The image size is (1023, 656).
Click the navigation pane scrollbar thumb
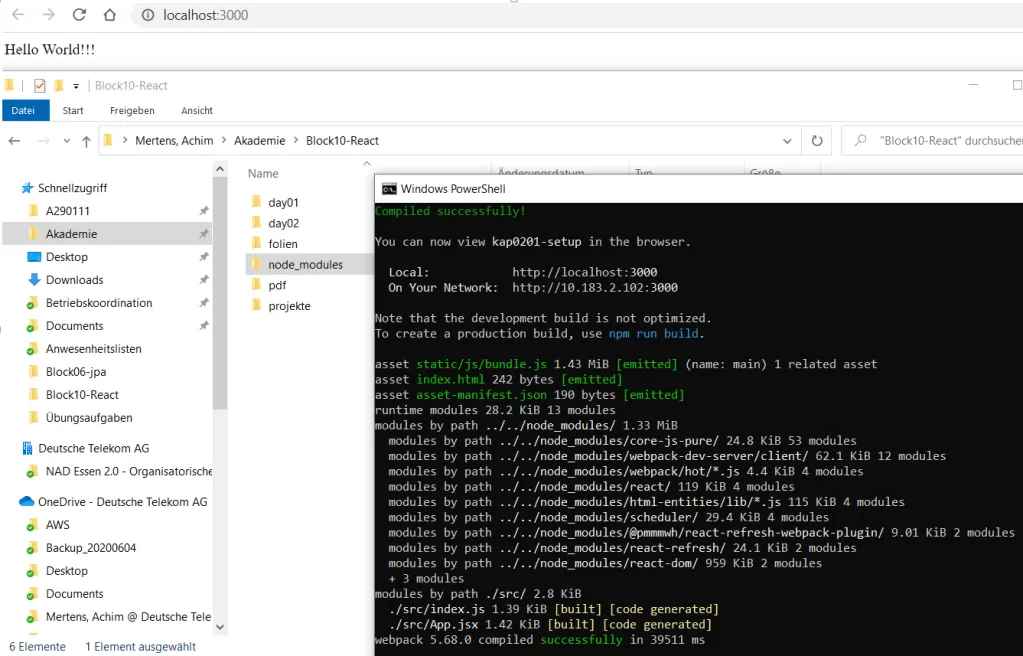[220, 292]
